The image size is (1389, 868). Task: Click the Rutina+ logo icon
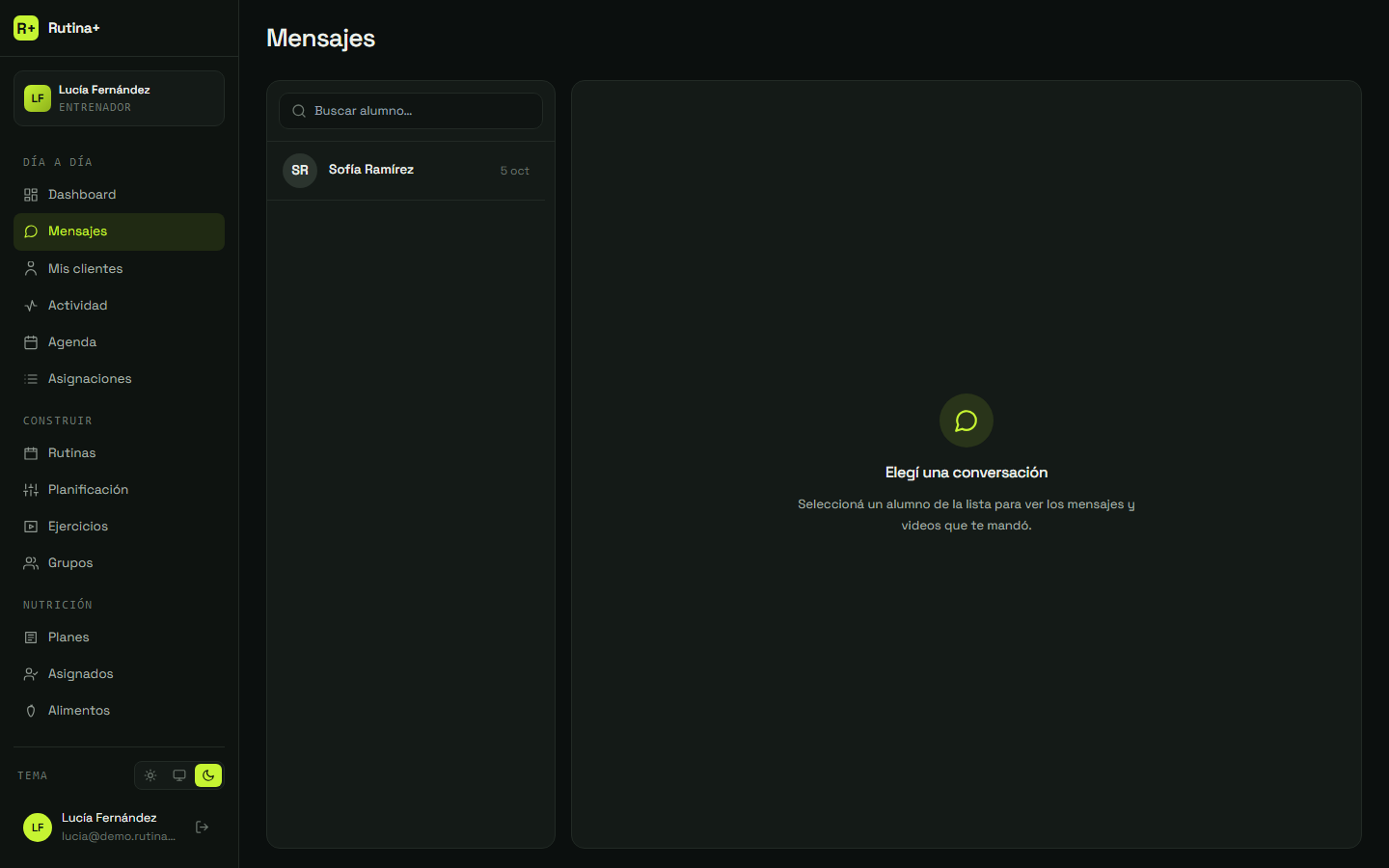coord(26,28)
